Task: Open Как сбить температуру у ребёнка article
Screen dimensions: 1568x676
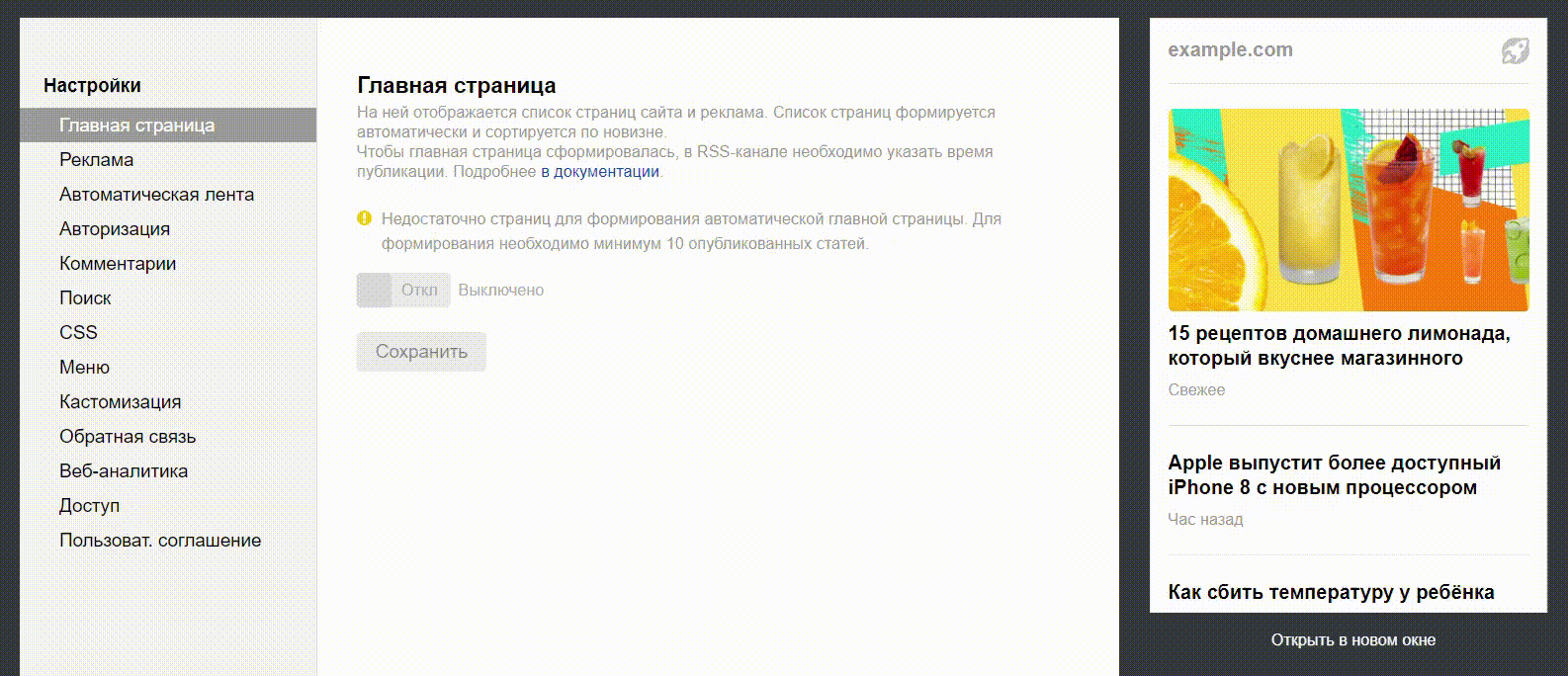Action: coord(1331,592)
